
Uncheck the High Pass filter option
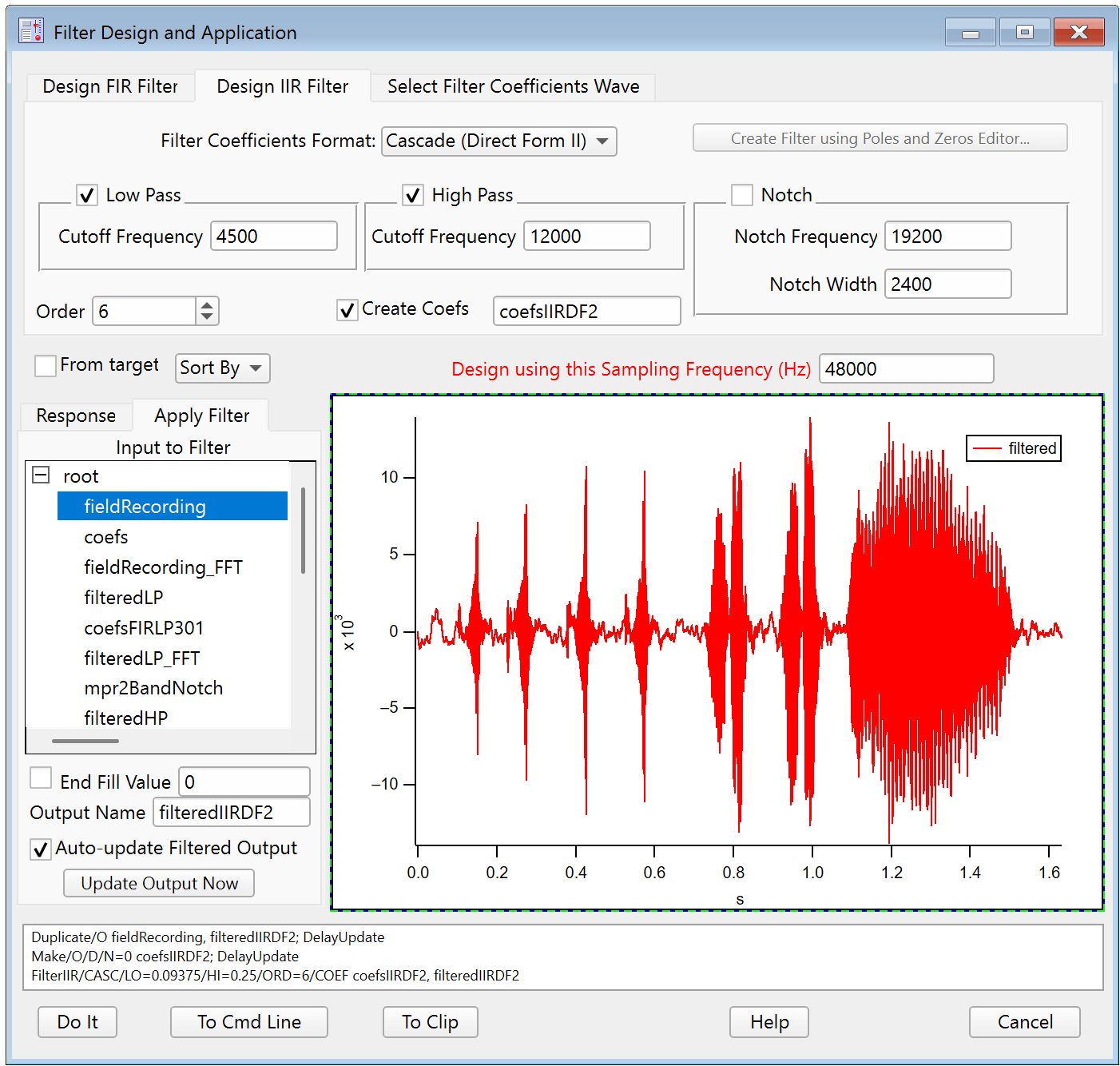(413, 195)
